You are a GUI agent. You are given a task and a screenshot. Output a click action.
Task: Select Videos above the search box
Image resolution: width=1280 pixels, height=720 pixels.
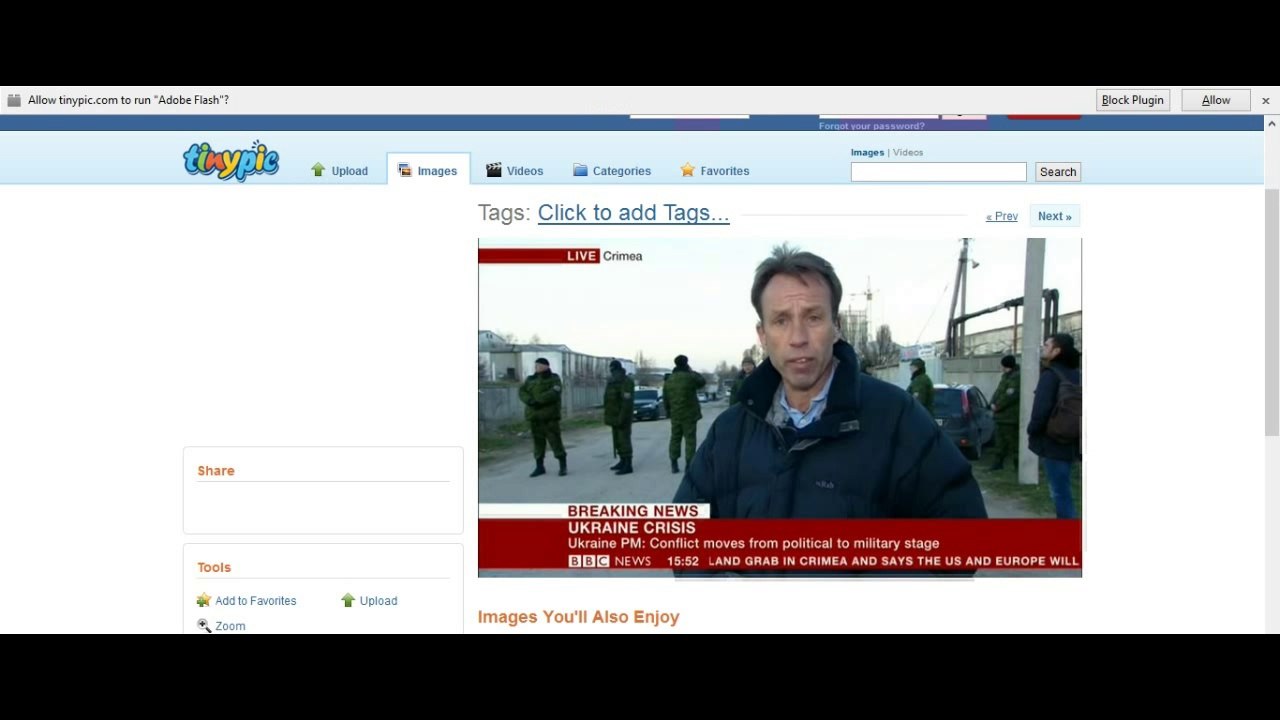tap(908, 153)
